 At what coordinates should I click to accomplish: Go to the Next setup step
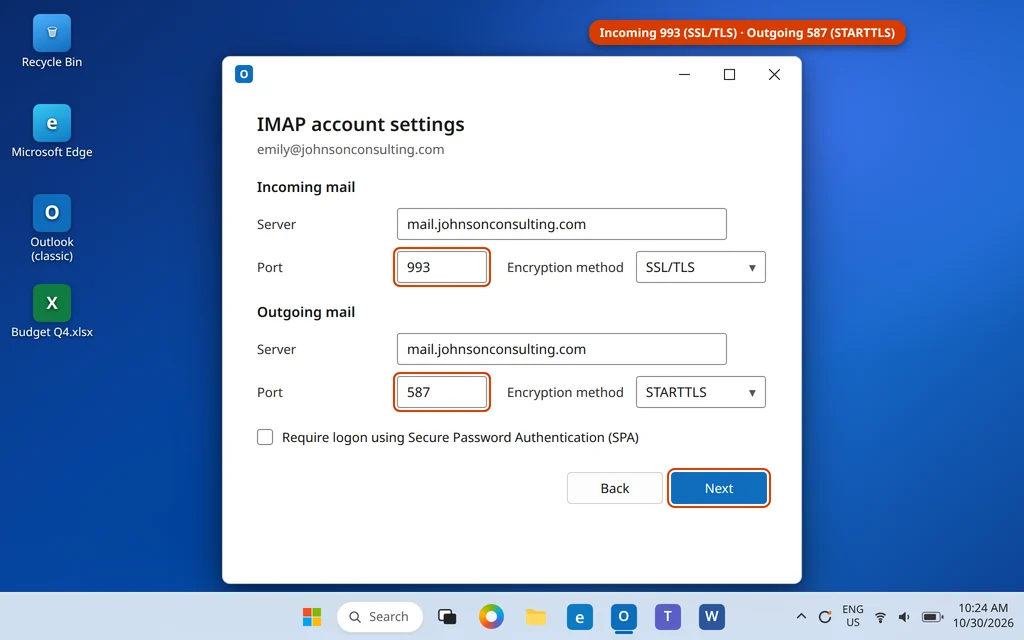pyautogui.click(x=719, y=488)
